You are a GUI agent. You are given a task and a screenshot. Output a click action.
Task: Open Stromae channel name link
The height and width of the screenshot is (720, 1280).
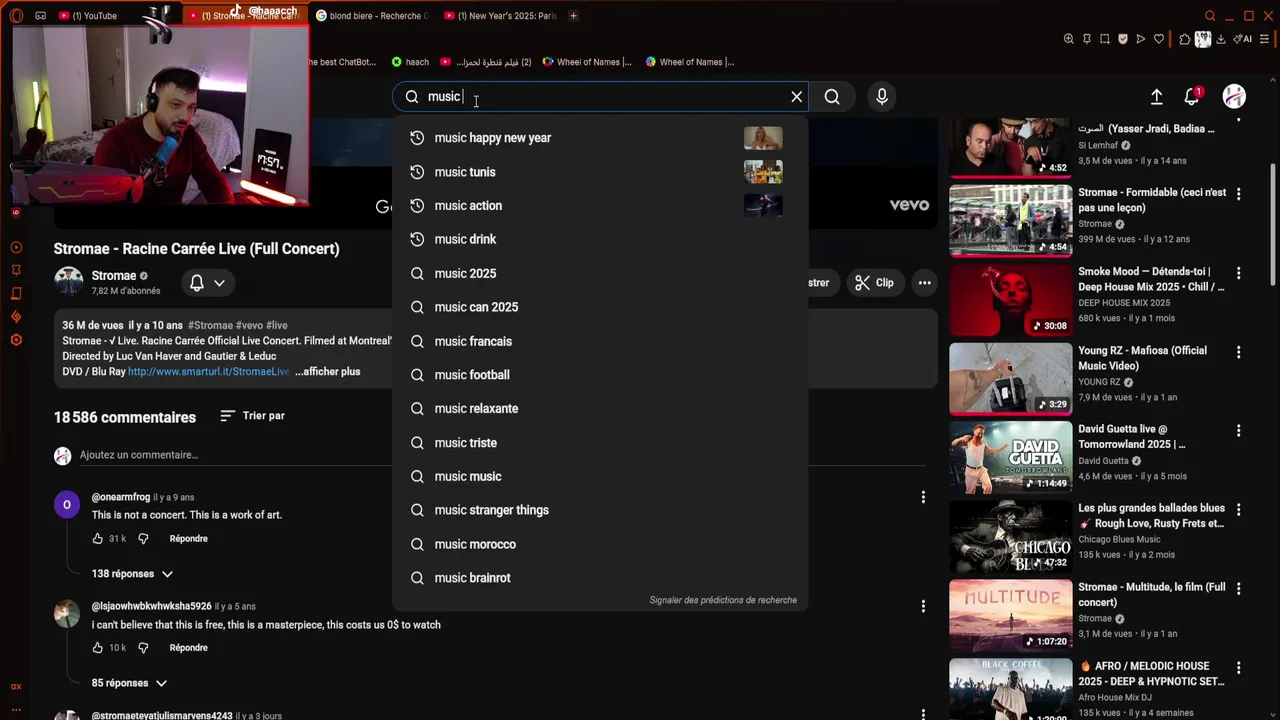coord(114,276)
